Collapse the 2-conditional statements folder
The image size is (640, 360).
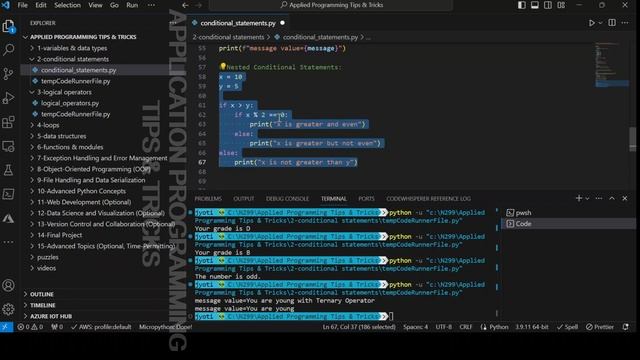[x=73, y=59]
